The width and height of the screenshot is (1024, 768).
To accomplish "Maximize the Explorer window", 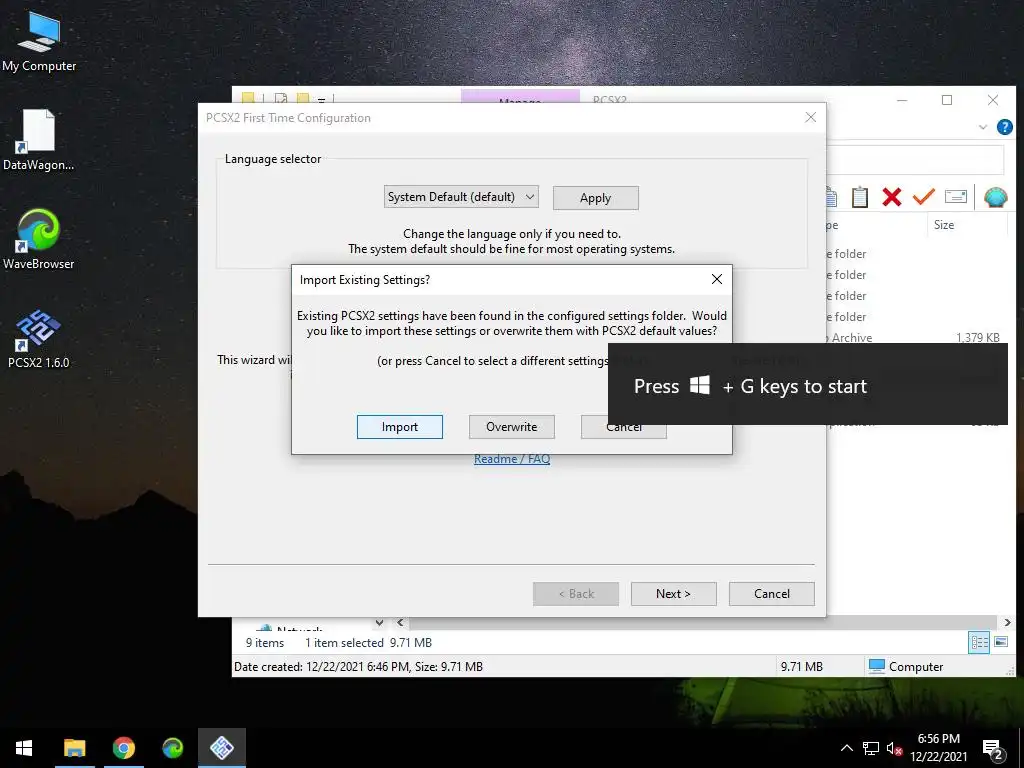I will [x=947, y=100].
